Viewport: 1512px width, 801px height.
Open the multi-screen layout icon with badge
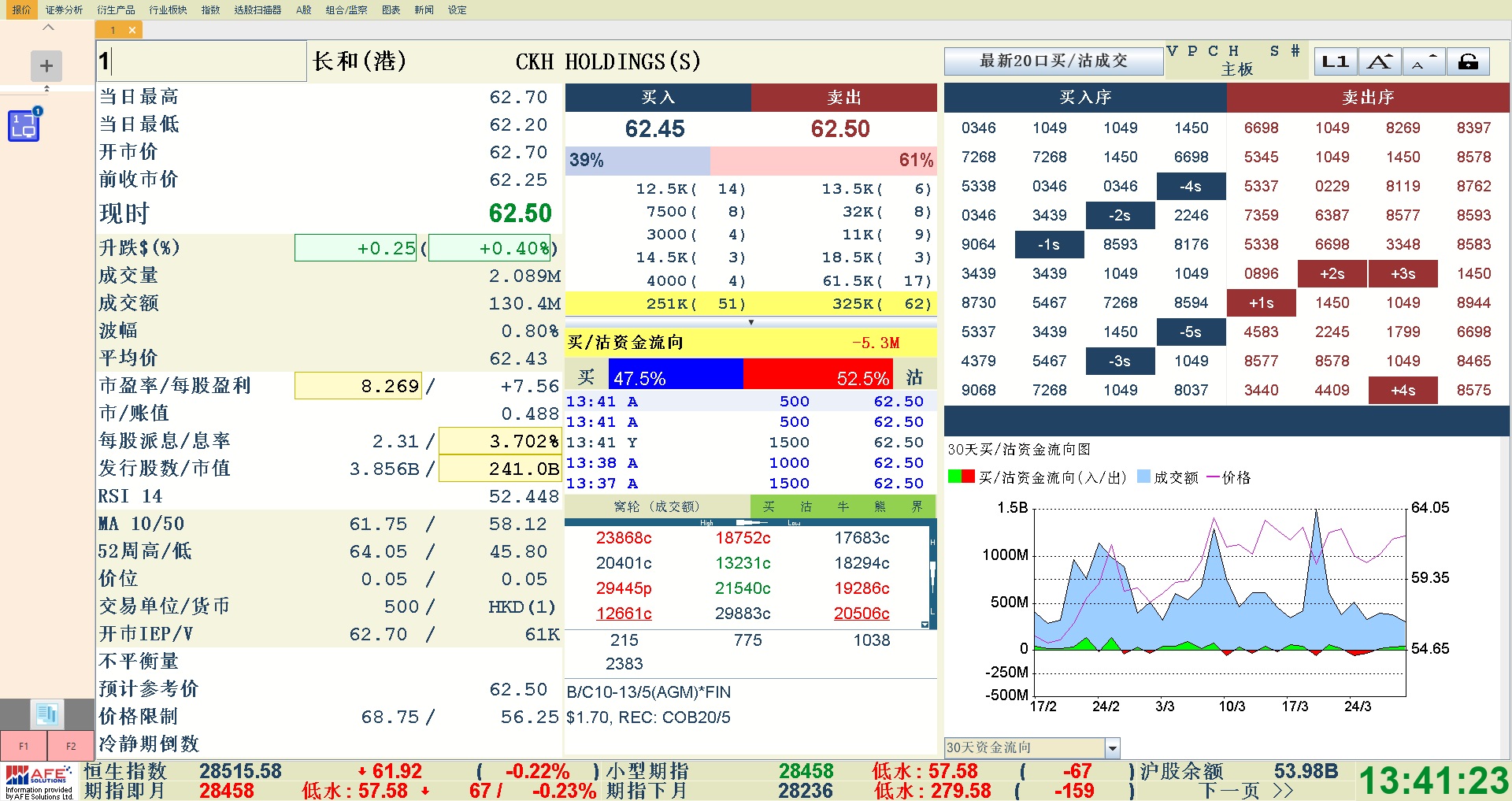coord(24,124)
